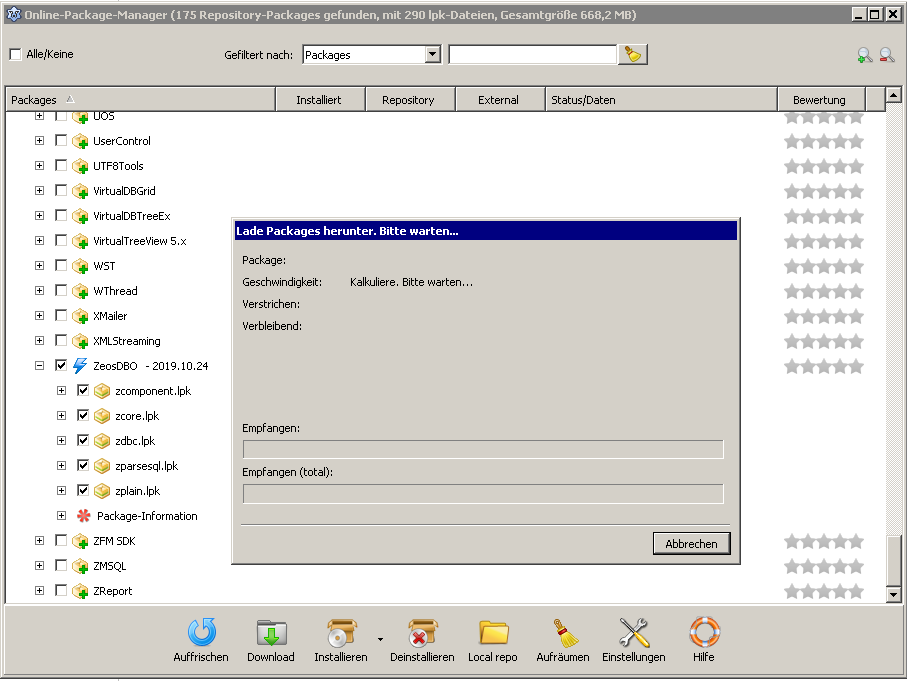
Task: Click the Installieren package icon
Action: point(341,633)
